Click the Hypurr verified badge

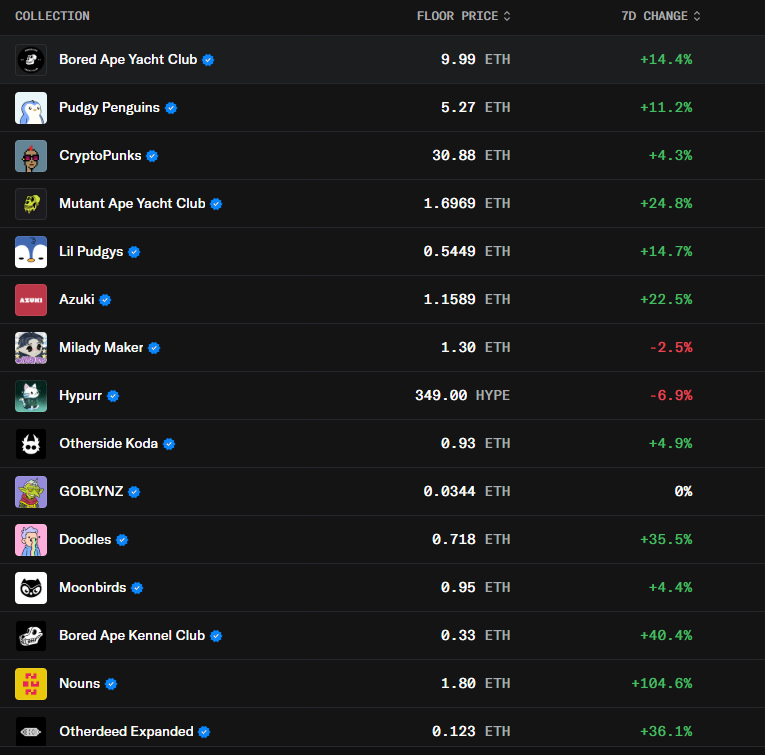click(x=113, y=396)
